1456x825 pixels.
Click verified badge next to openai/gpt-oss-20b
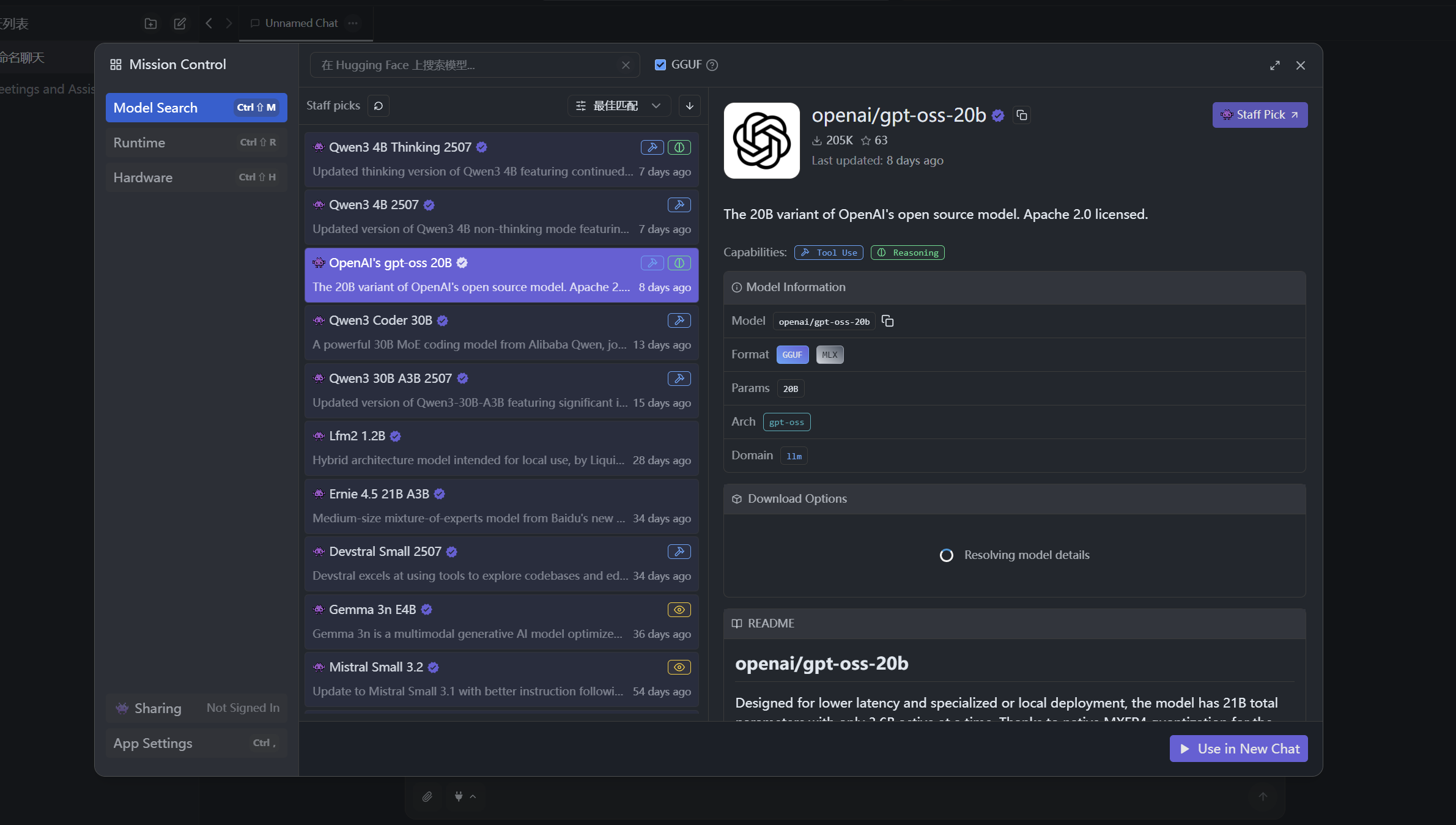[998, 115]
